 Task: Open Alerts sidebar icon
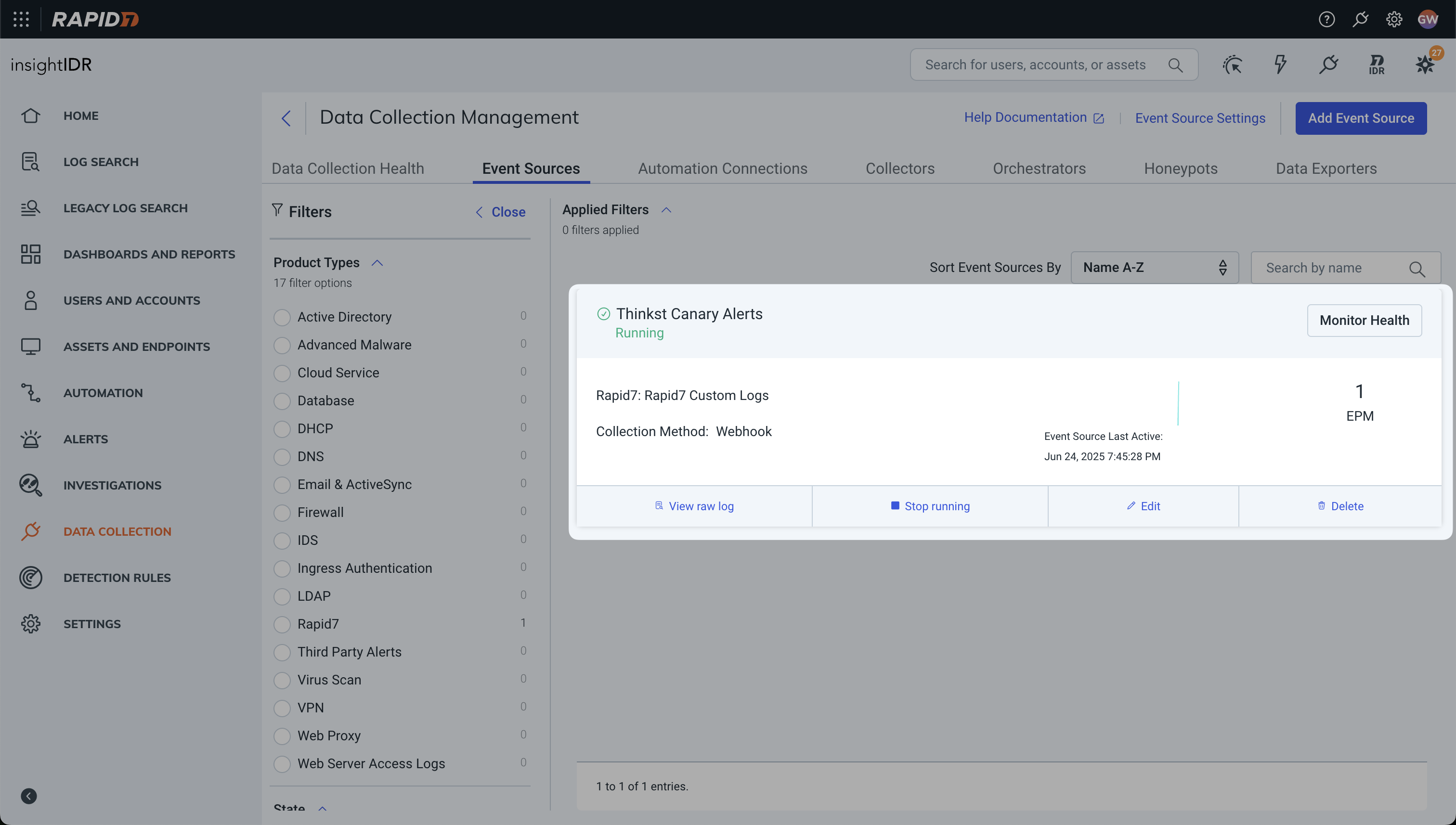pyautogui.click(x=31, y=438)
